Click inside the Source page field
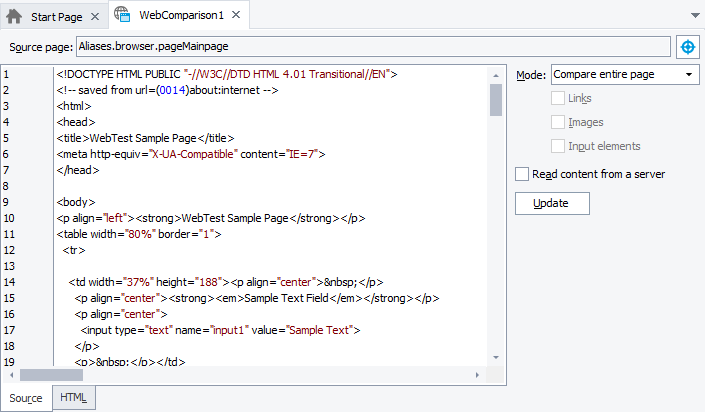Screen dimensions: 705x412 click(x=372, y=47)
